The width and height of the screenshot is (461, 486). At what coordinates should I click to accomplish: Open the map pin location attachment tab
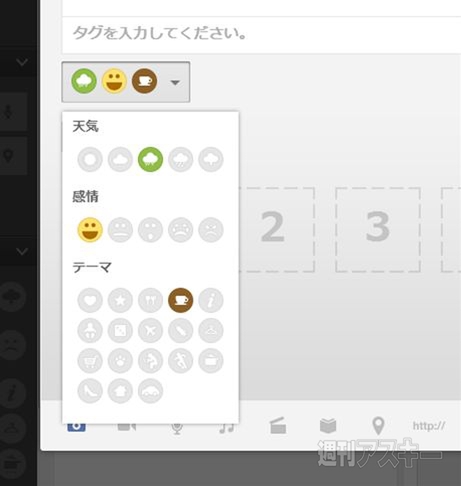point(378,426)
